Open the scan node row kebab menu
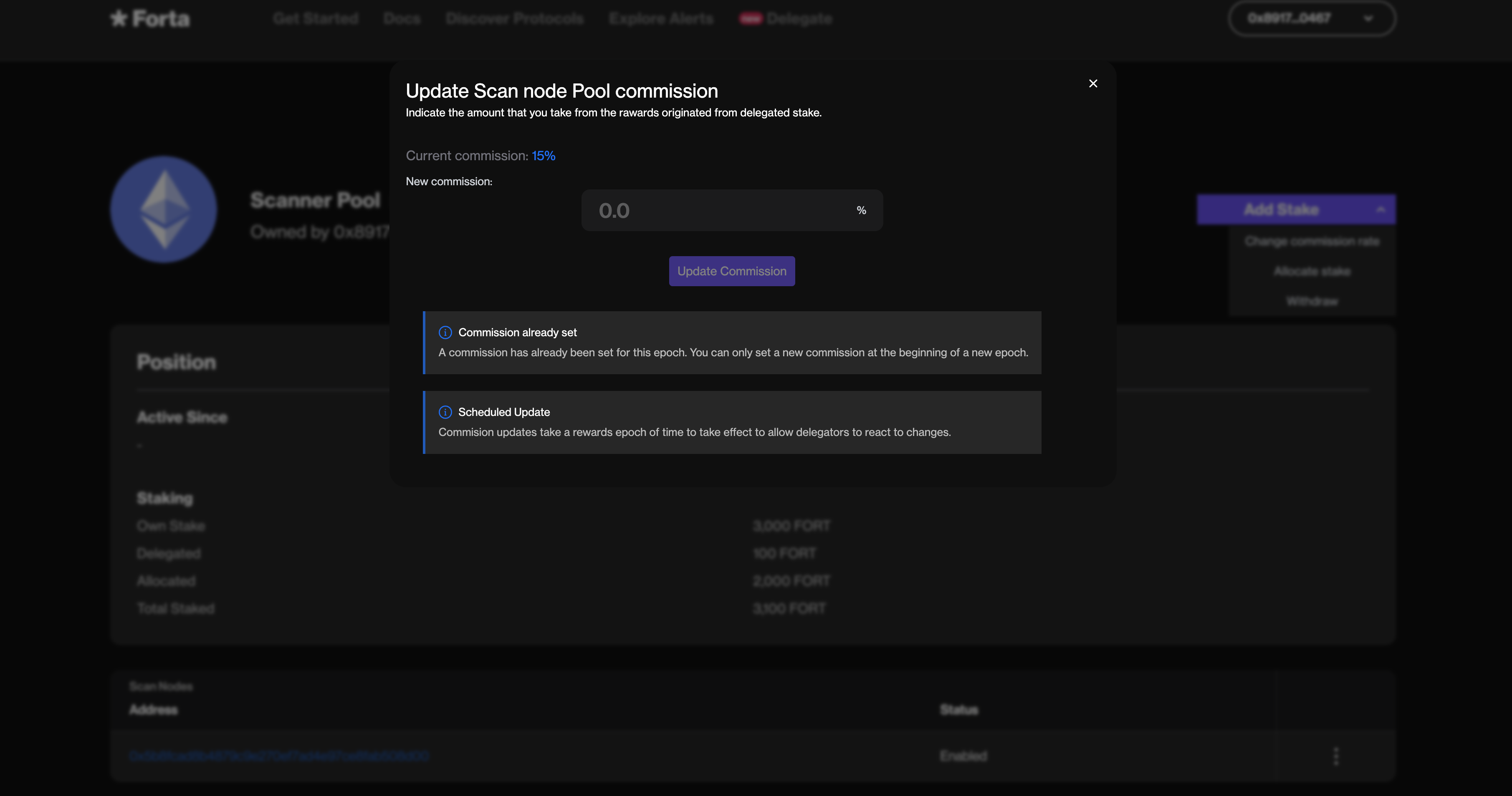 [1336, 756]
